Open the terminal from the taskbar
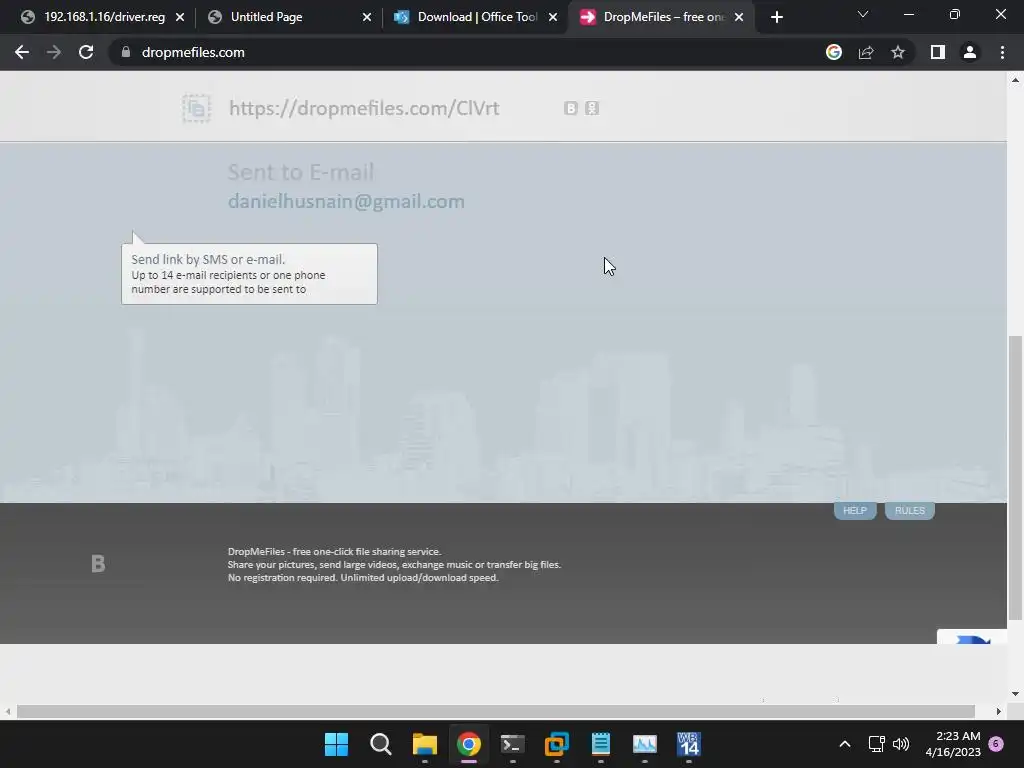This screenshot has width=1024, height=768. coord(513,744)
